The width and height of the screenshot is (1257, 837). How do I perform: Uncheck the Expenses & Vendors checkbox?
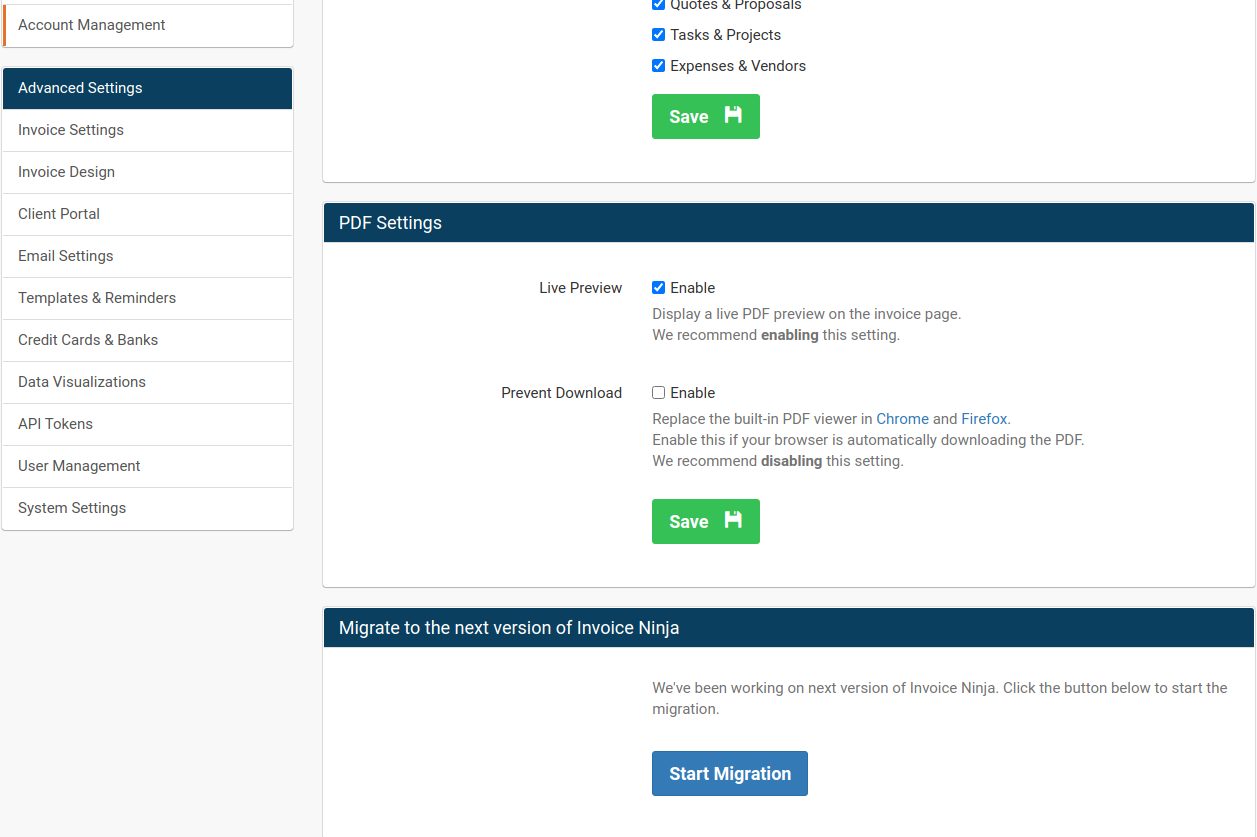click(658, 66)
